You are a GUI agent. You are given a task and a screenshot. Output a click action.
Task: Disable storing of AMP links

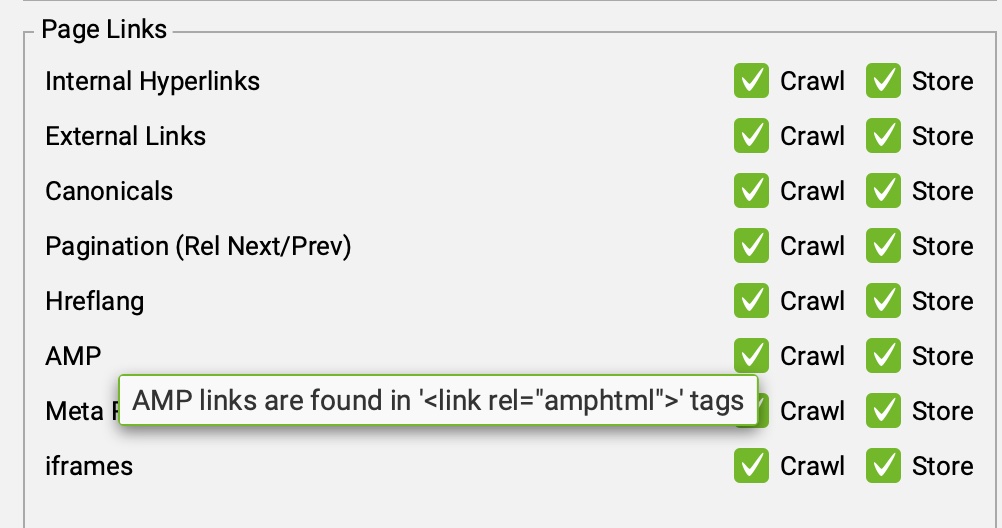[883, 356]
